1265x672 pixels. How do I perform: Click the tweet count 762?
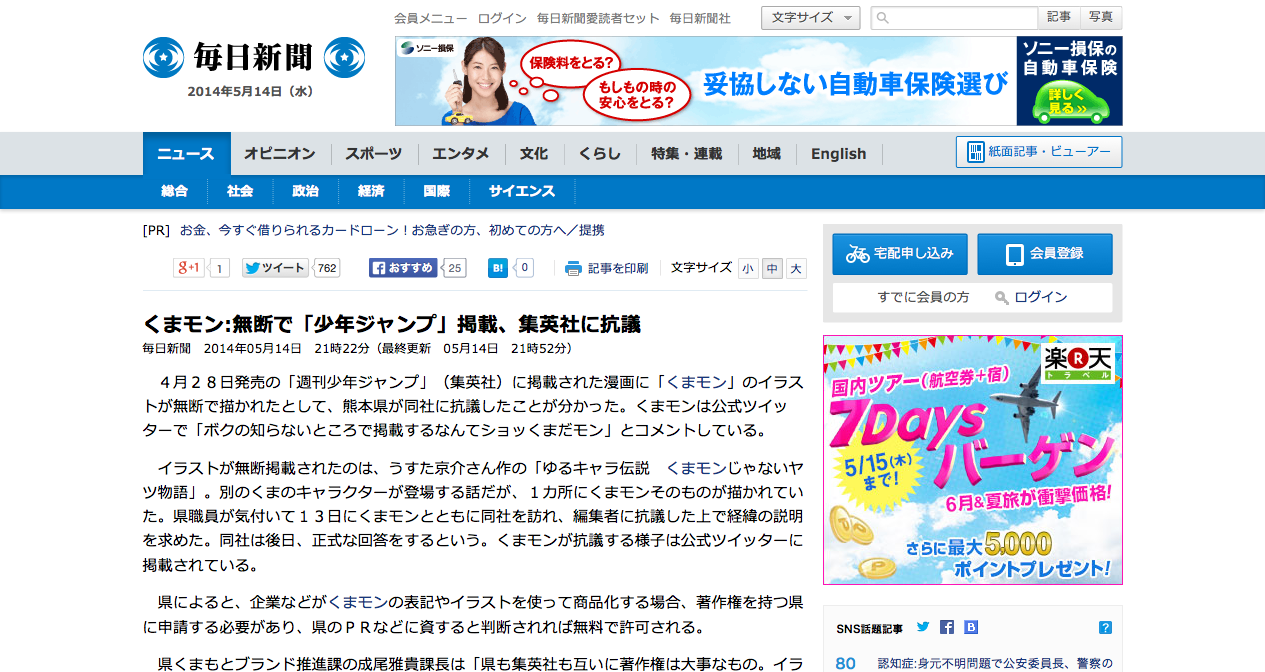[327, 268]
